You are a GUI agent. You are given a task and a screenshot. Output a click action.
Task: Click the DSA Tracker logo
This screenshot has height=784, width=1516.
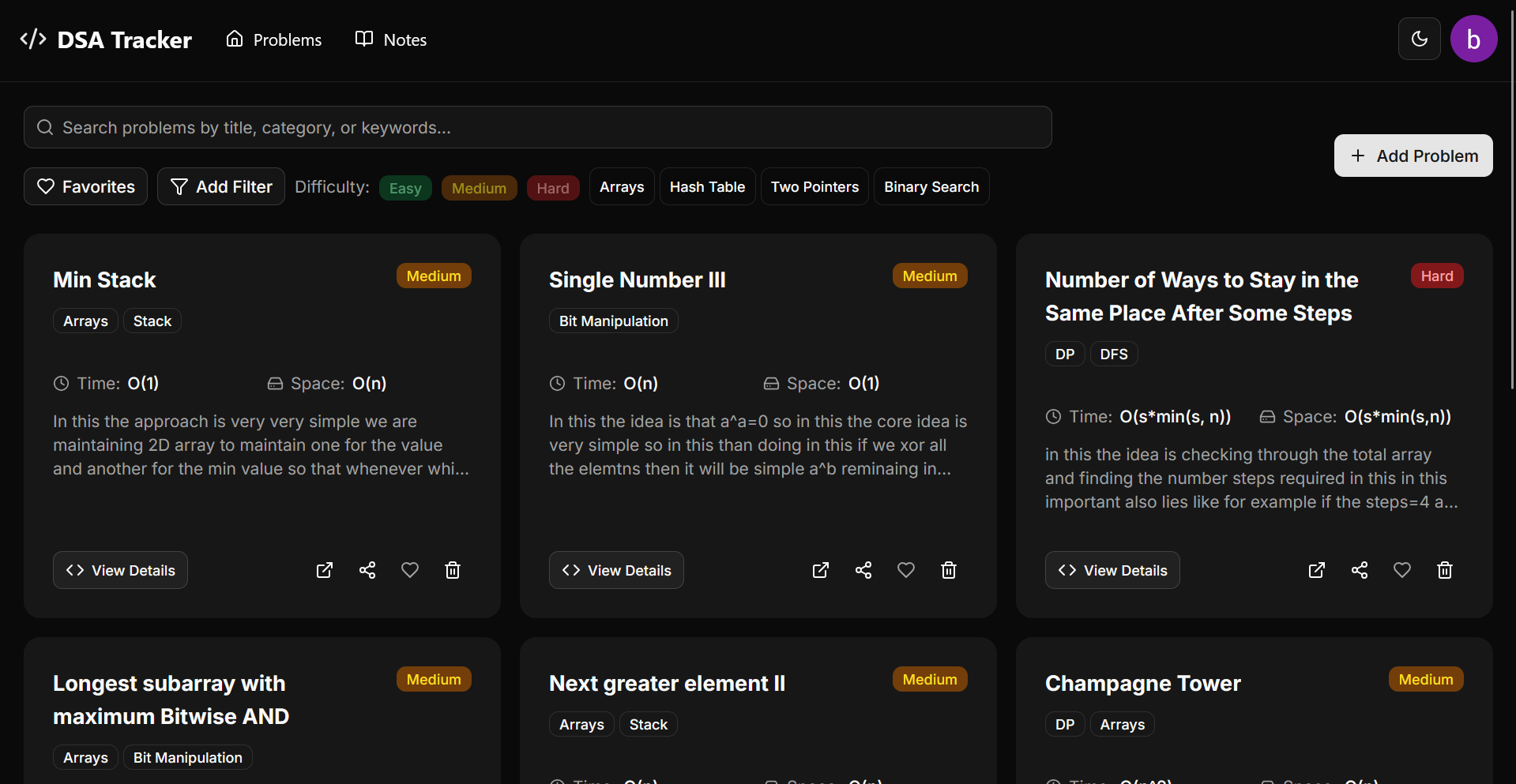[x=106, y=39]
